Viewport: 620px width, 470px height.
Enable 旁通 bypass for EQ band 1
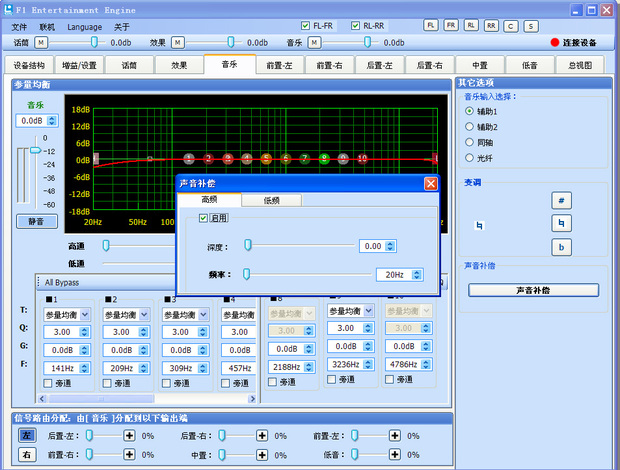point(48,383)
